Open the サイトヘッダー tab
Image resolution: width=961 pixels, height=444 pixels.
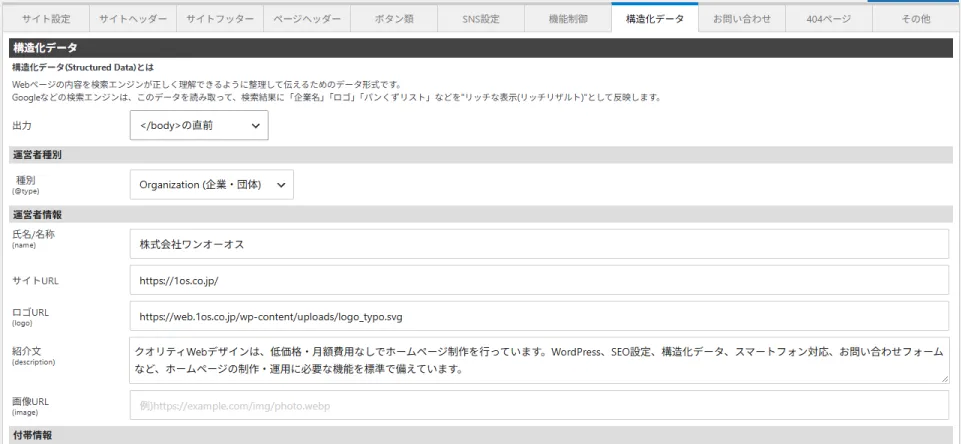click(133, 19)
